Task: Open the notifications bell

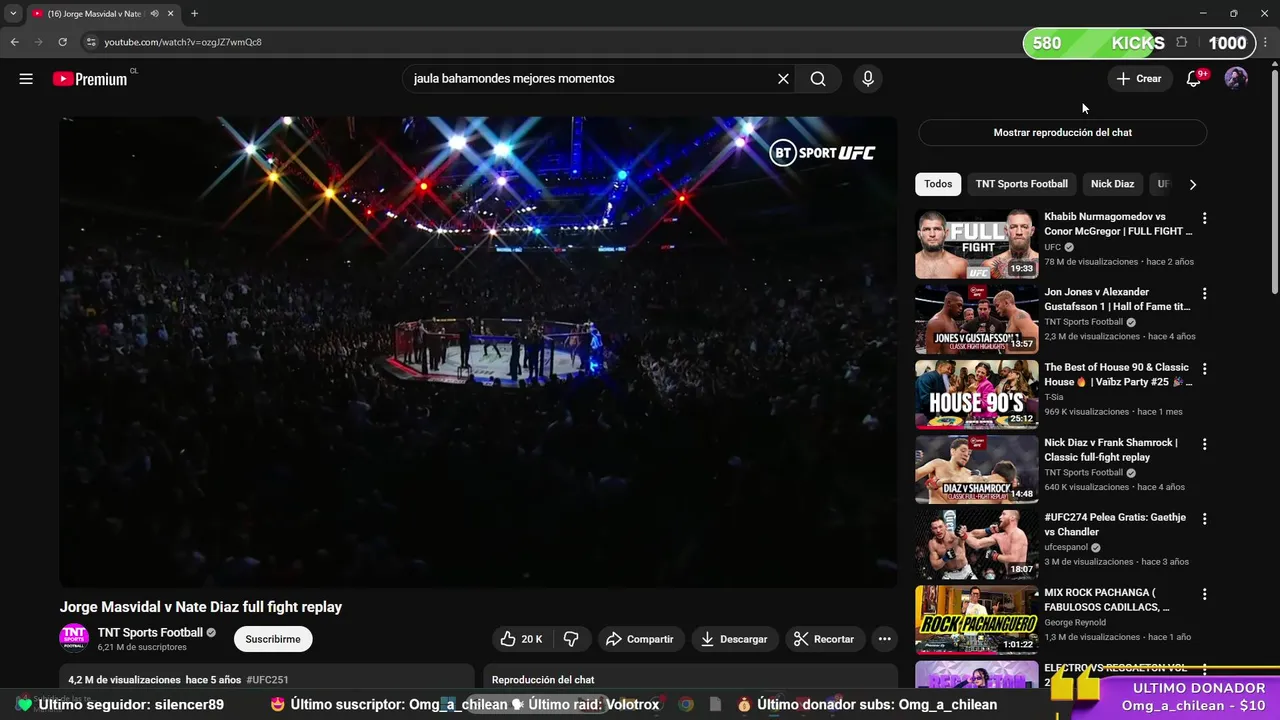Action: (x=1193, y=79)
